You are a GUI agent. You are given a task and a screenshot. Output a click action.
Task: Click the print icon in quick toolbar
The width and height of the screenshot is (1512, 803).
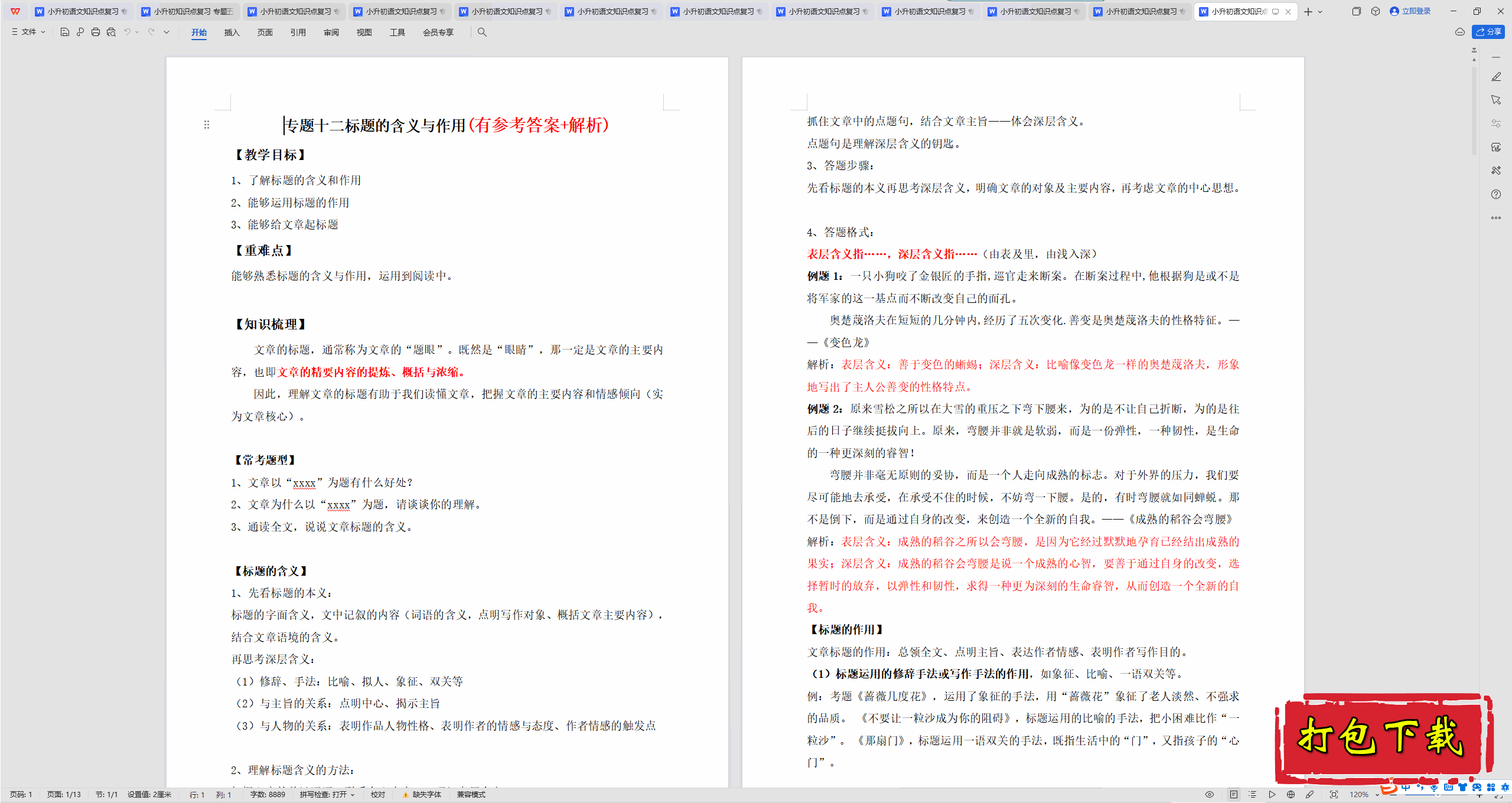[x=96, y=32]
